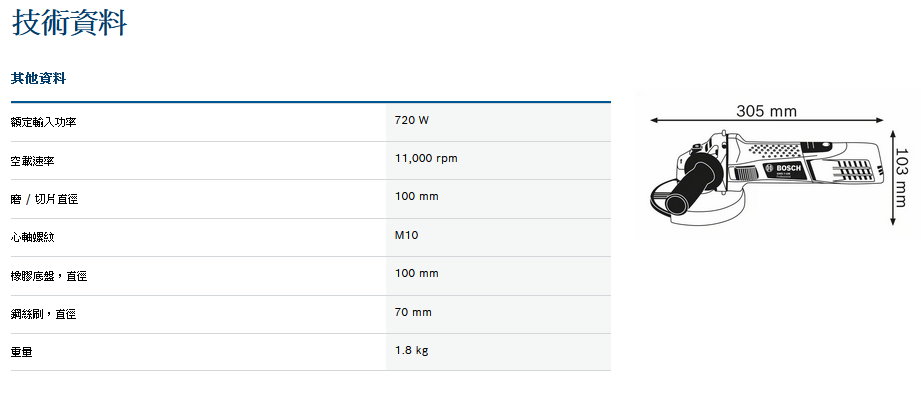Select the 720 W power value
Screen dimensions: 921x402
tap(412, 121)
